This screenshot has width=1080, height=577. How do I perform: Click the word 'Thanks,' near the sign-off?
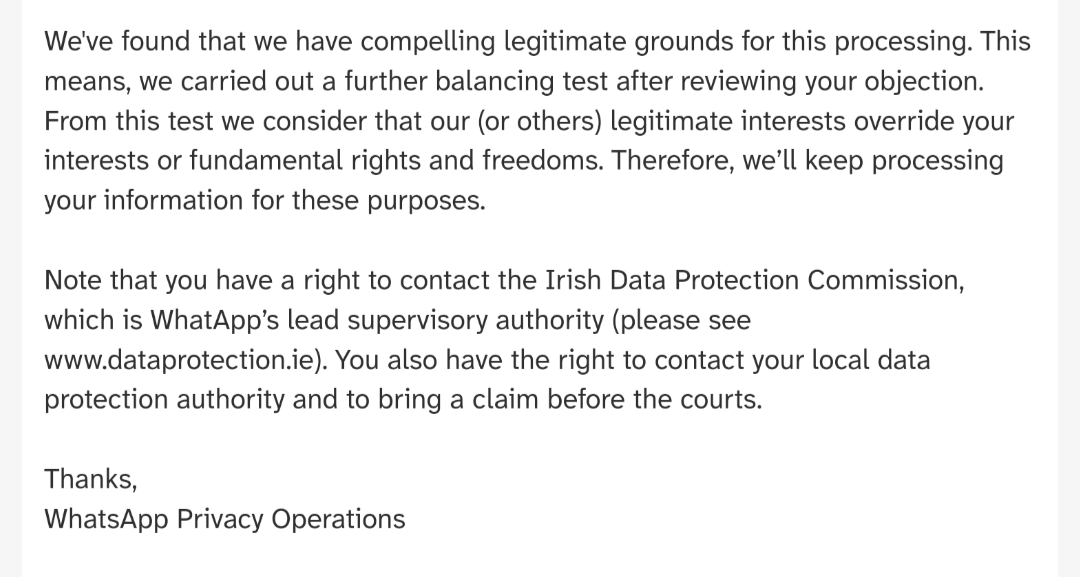click(x=91, y=479)
